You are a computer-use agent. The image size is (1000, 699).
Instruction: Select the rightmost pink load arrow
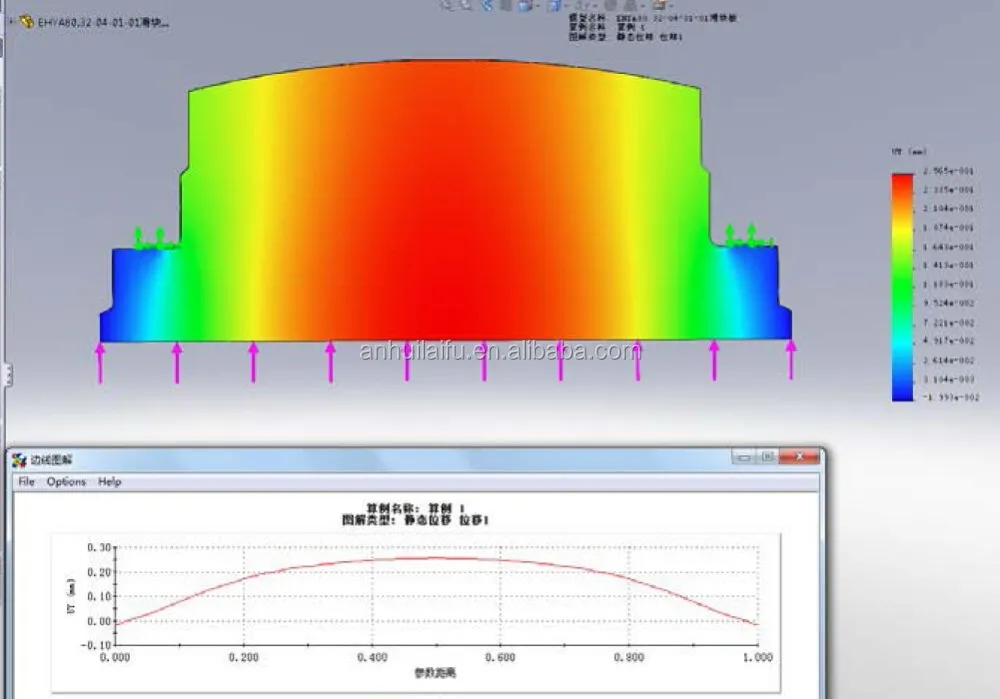[791, 361]
